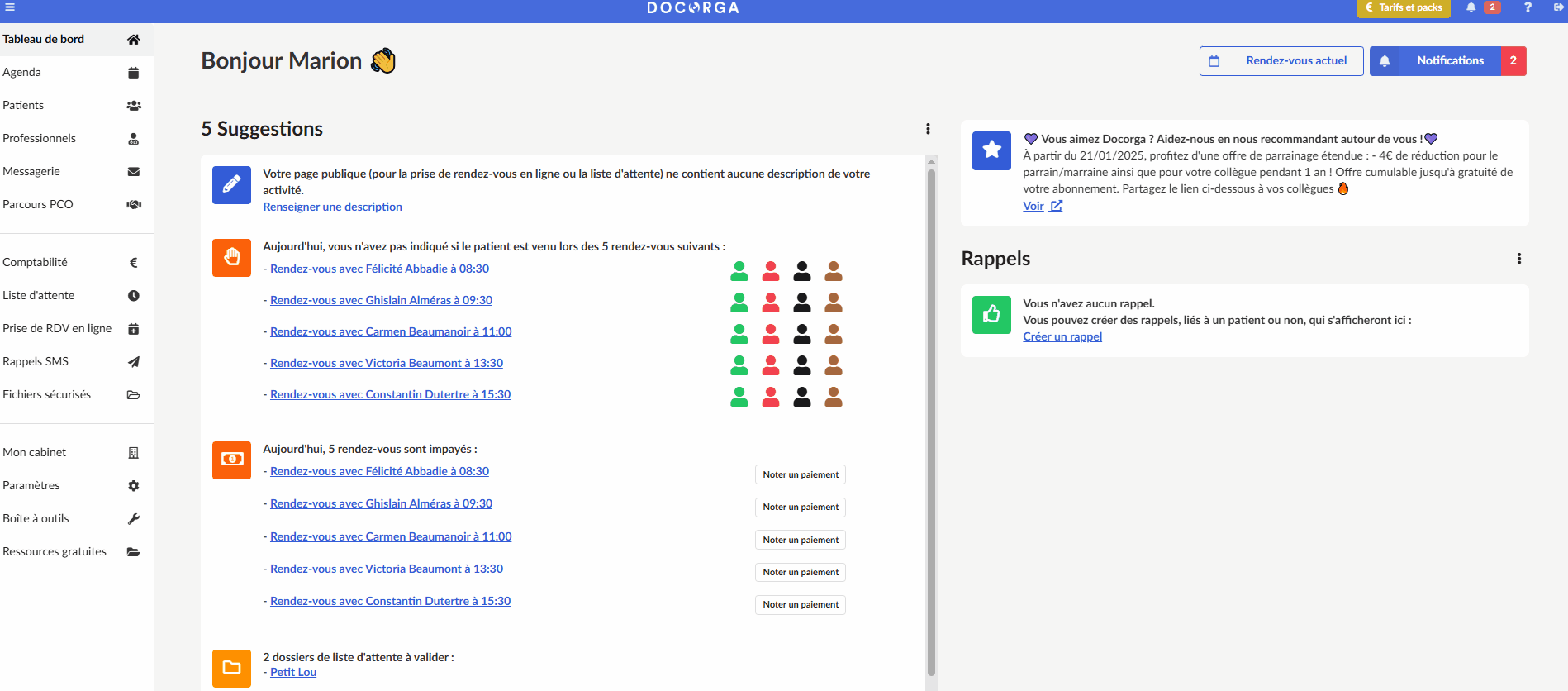The height and width of the screenshot is (691, 1568).
Task: Mark Félicité Abbadie attendance with the green person icon
Action: pos(739,271)
